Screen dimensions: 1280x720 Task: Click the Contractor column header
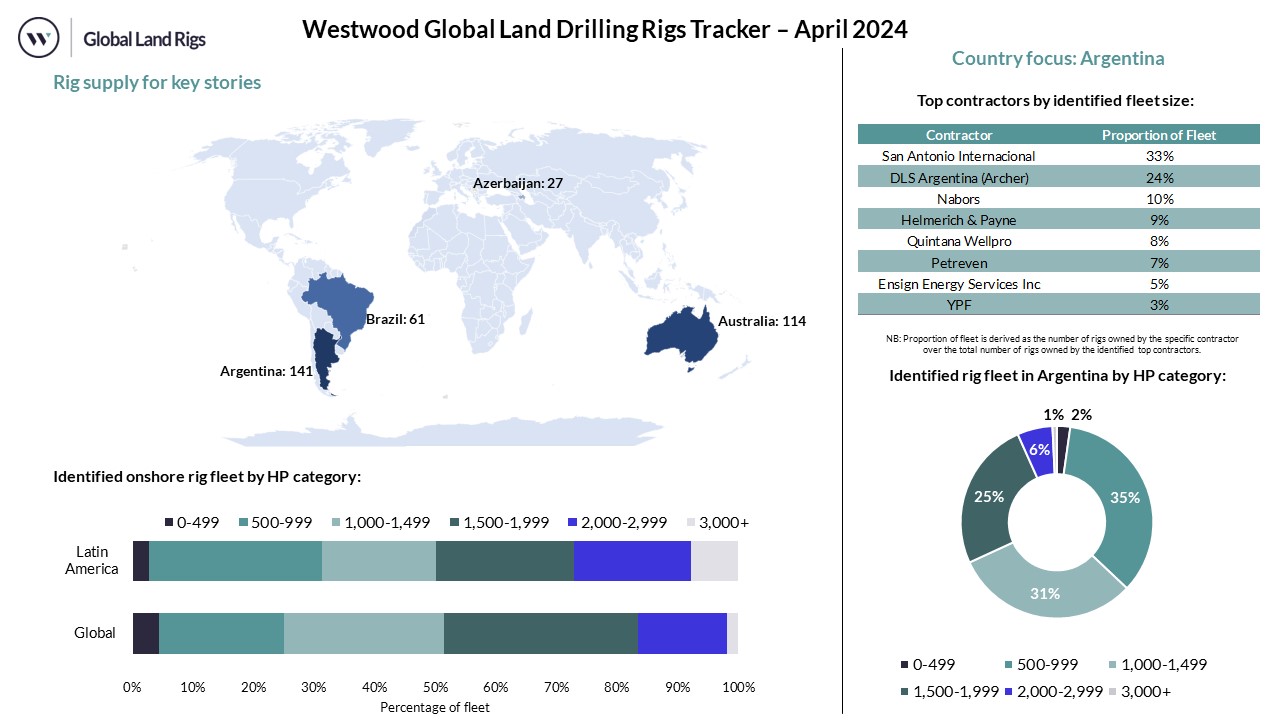click(958, 135)
